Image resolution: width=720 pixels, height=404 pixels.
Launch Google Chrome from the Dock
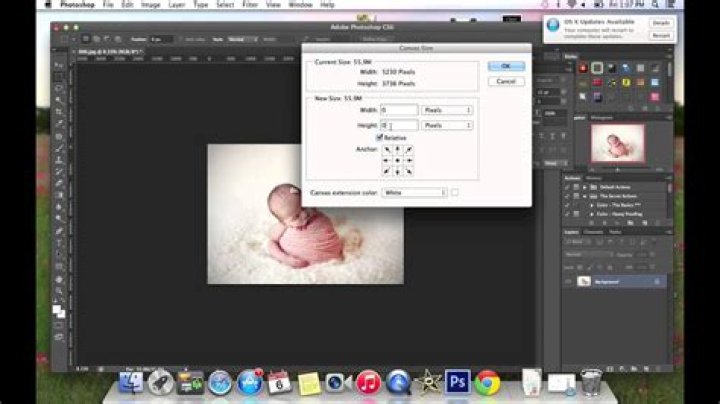pyautogui.click(x=487, y=381)
